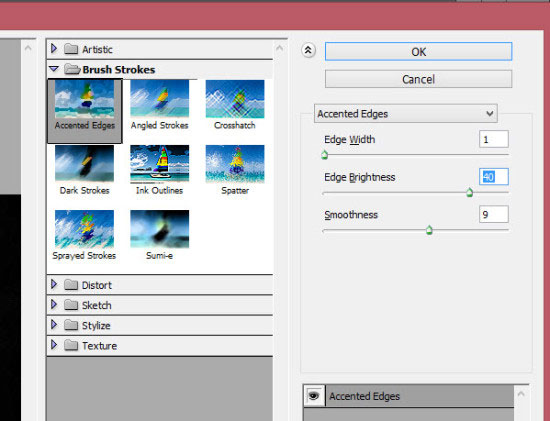Click the Texture category label
This screenshot has height=421, width=550.
99,346
